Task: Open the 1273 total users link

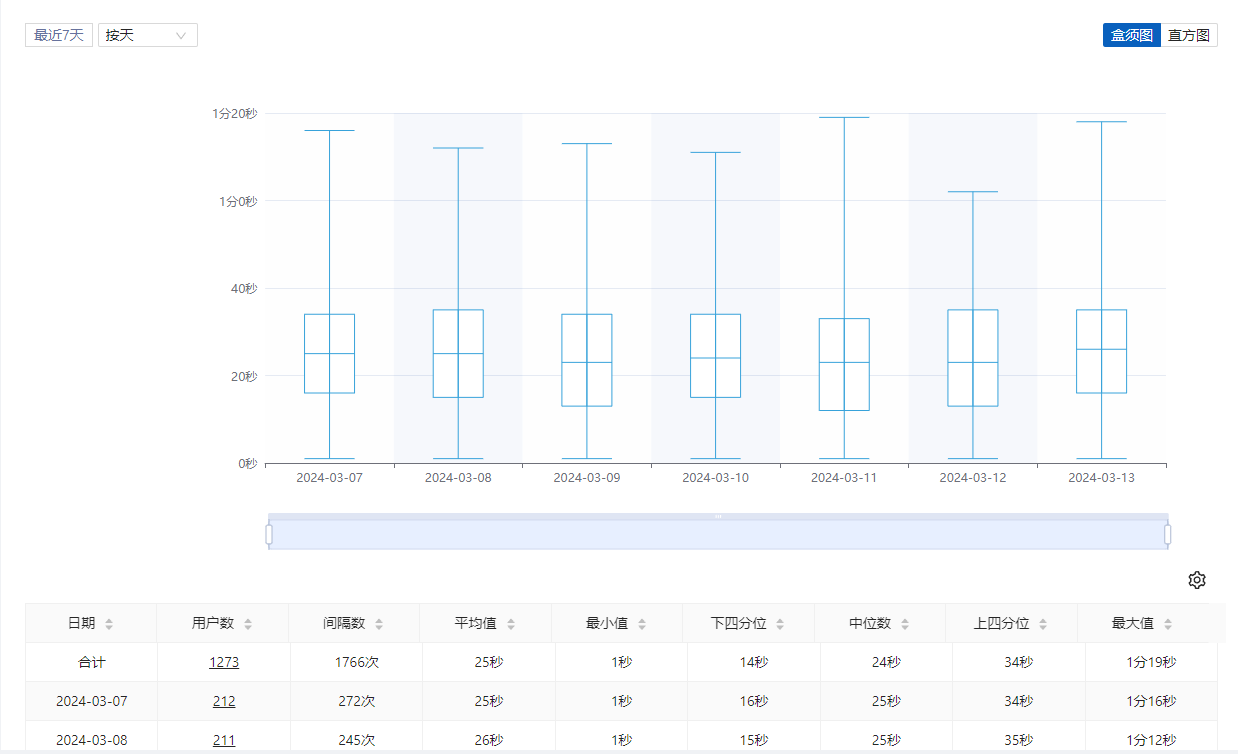Action: coord(224,662)
